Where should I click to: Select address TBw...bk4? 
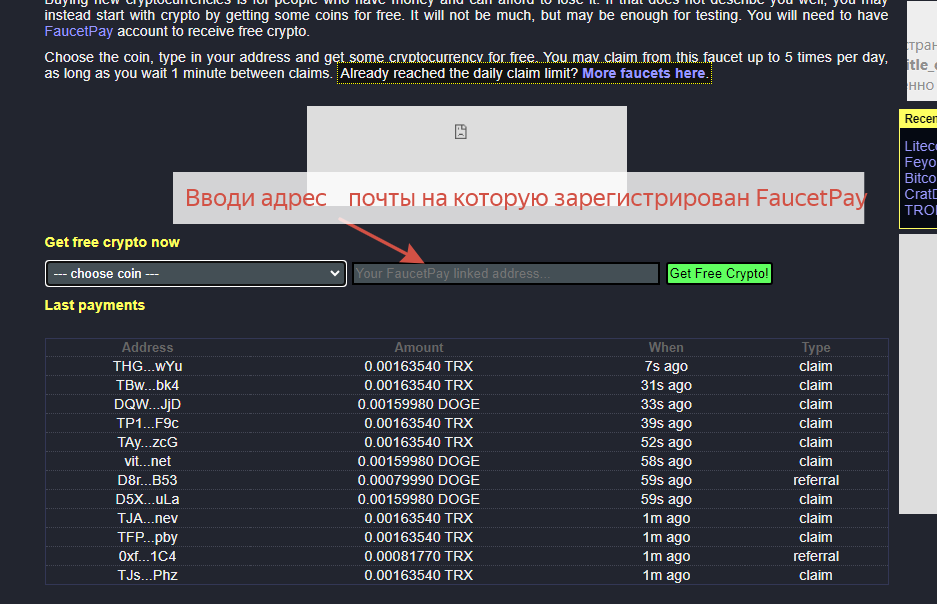pyautogui.click(x=148, y=385)
